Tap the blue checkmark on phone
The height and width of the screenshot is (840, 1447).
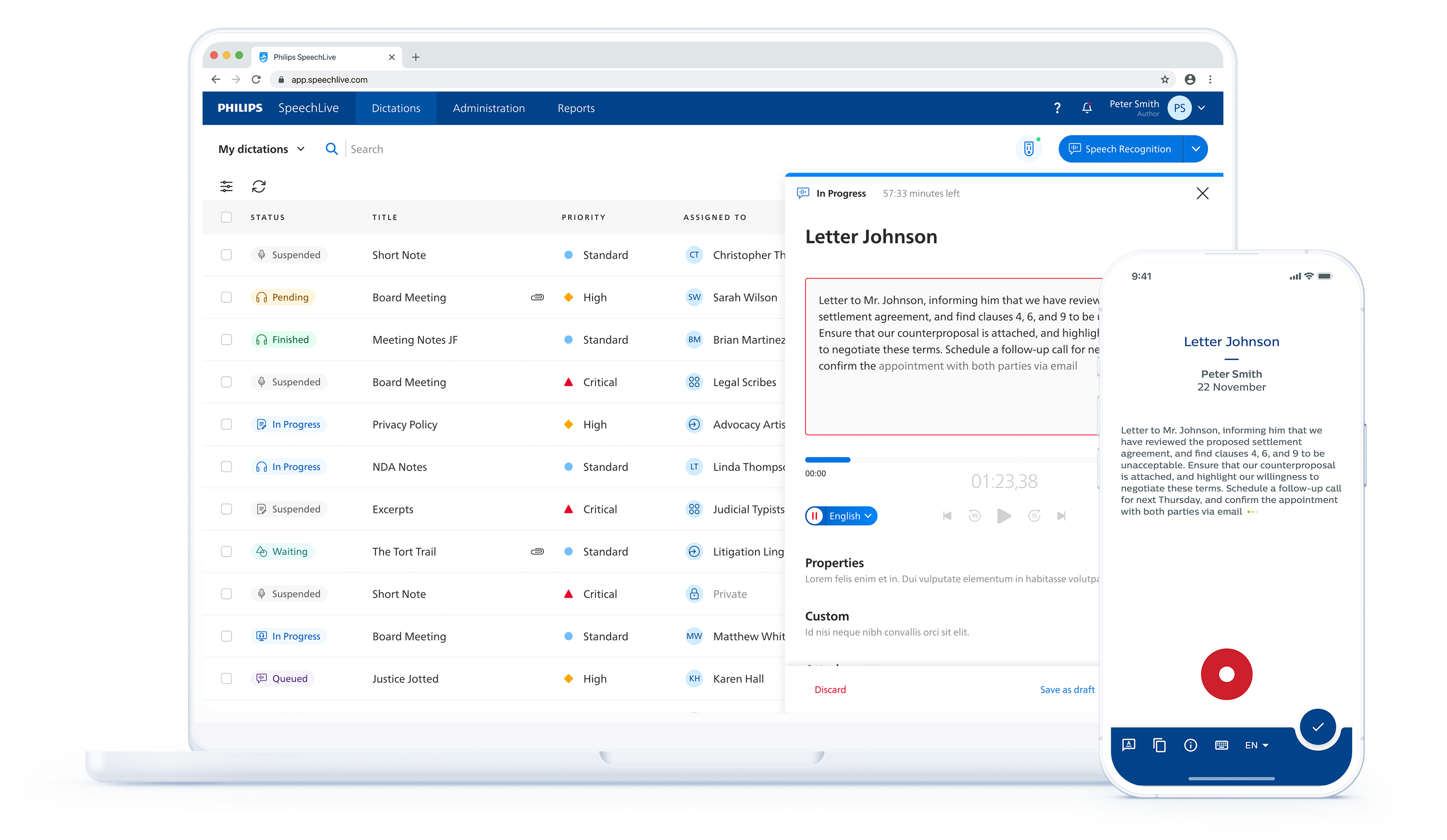coord(1317,727)
